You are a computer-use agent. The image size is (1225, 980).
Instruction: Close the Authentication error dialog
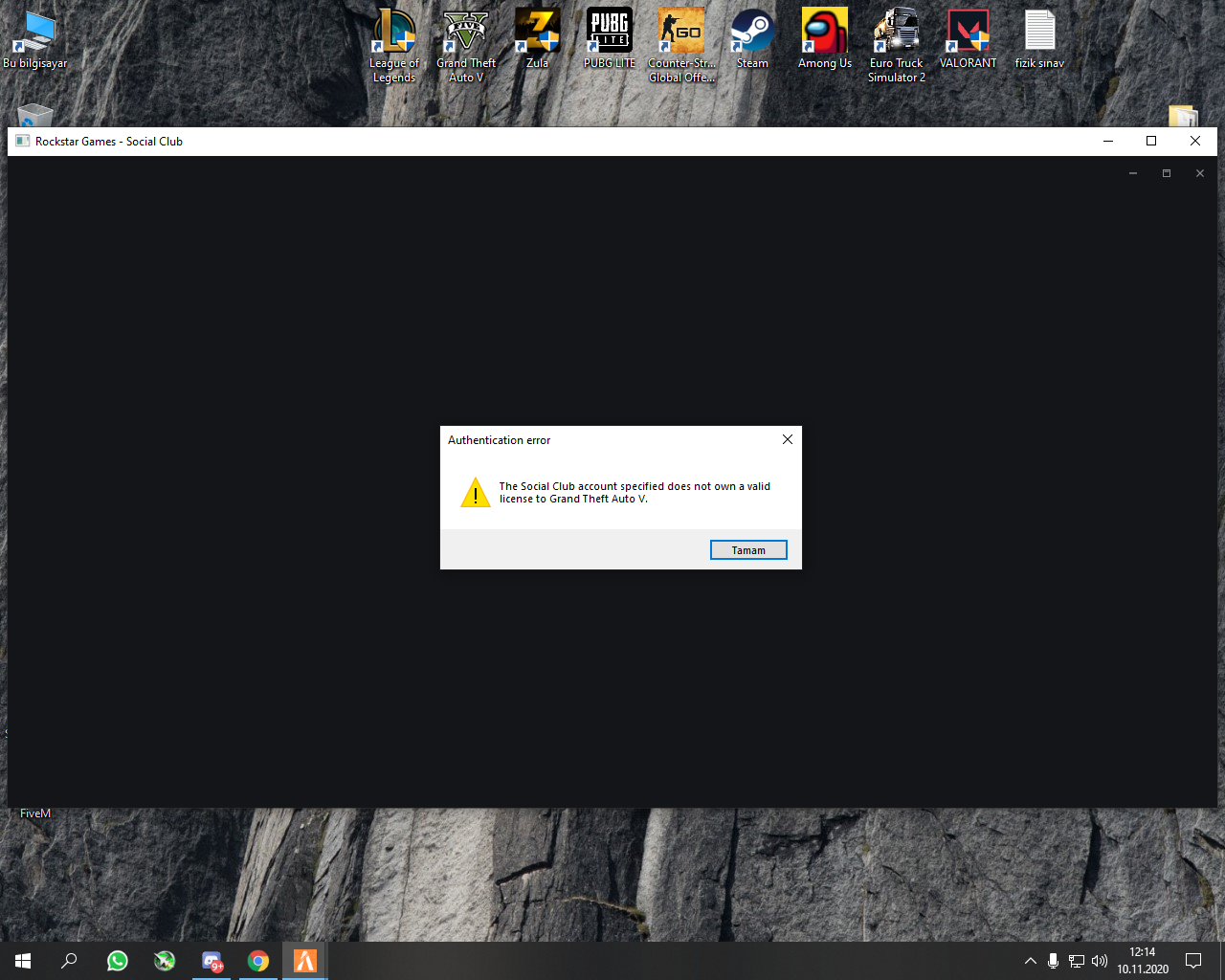tap(787, 439)
